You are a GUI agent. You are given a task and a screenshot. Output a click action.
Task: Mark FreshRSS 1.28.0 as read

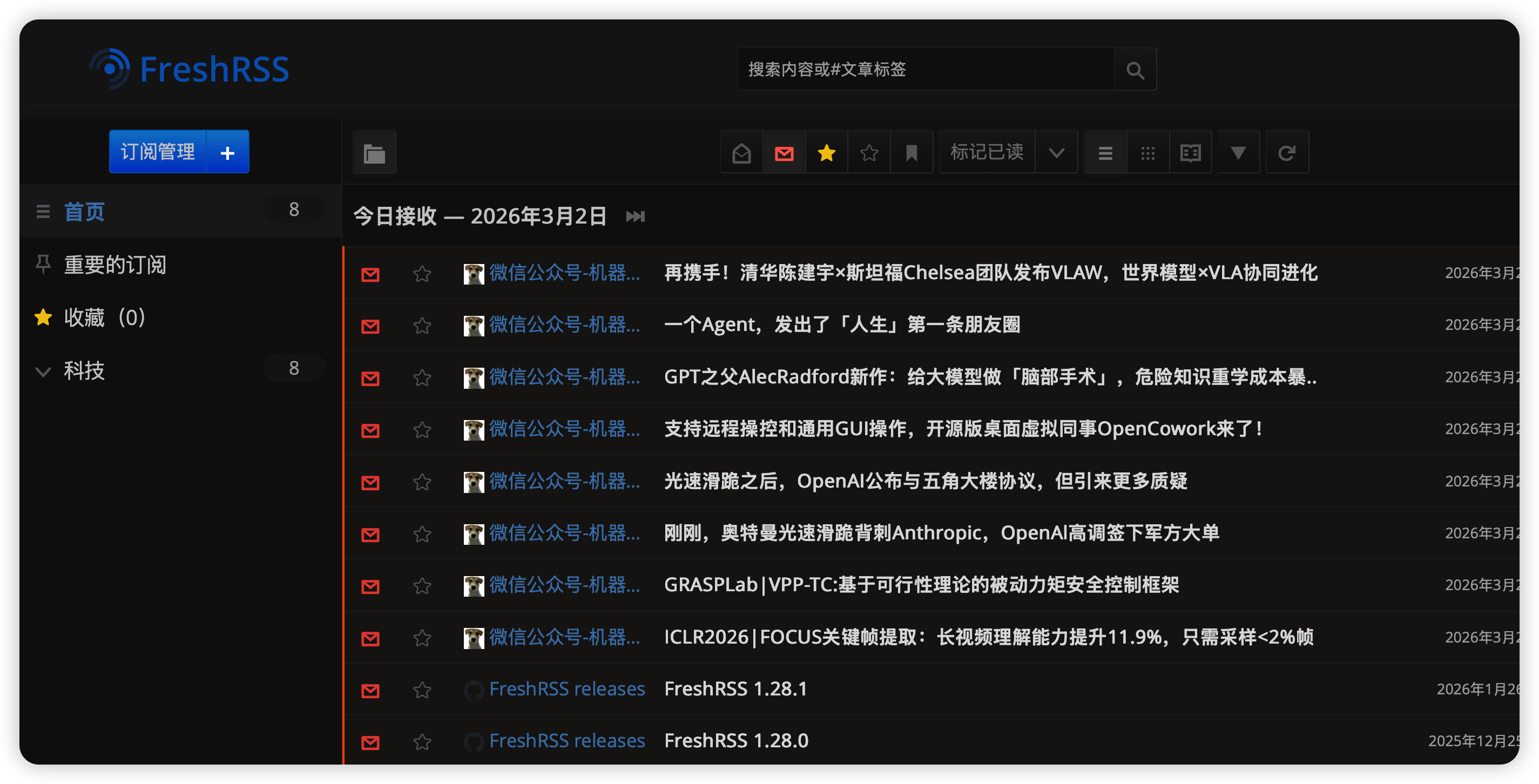370,742
